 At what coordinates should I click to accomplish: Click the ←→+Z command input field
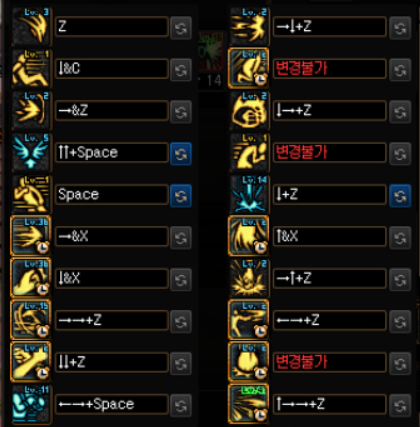coord(330,320)
